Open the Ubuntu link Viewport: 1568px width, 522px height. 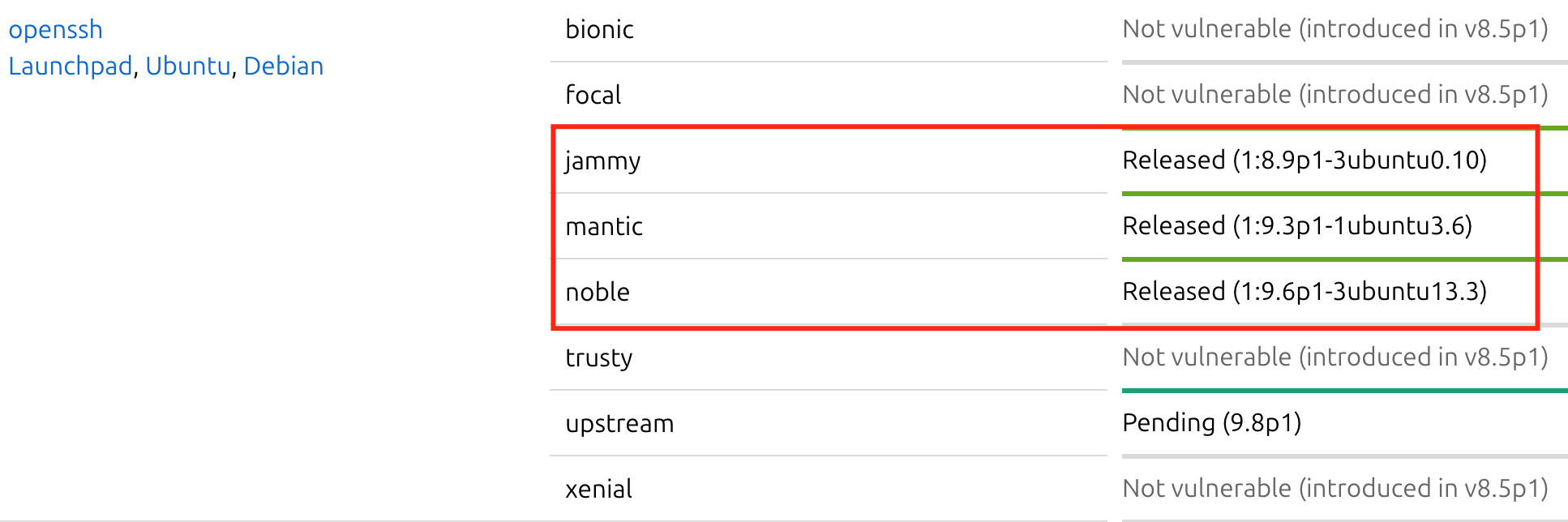(188, 66)
